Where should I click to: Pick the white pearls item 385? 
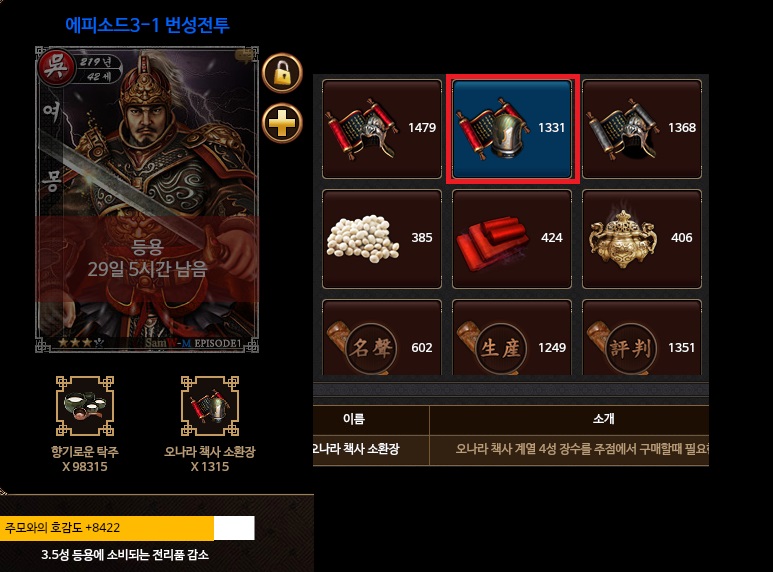click(382, 239)
